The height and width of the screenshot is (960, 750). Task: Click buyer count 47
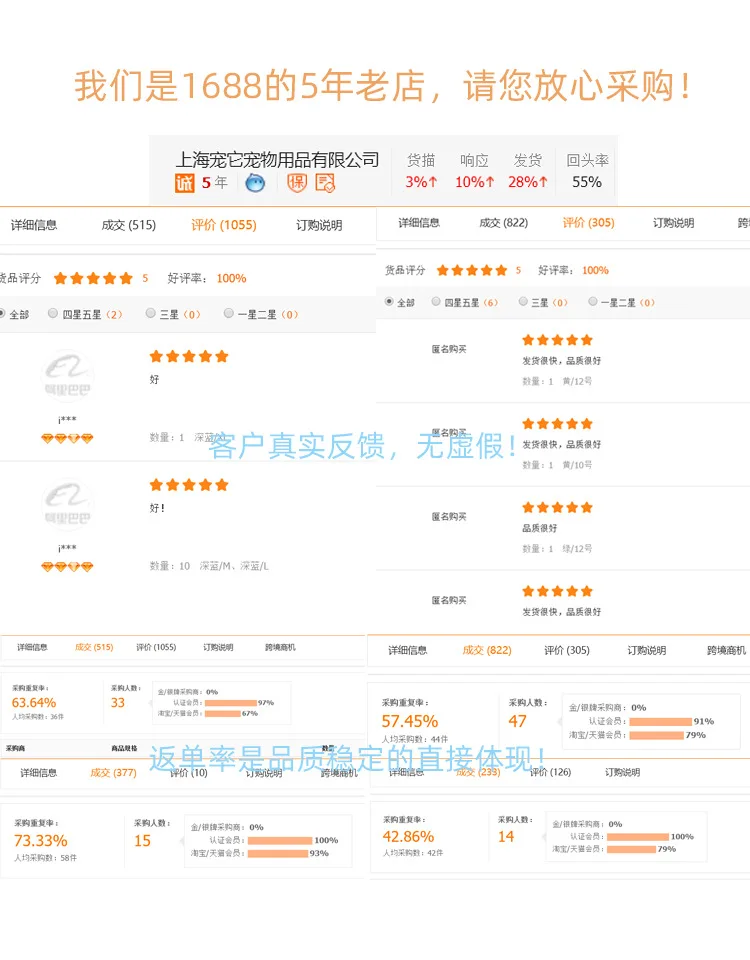[517, 721]
